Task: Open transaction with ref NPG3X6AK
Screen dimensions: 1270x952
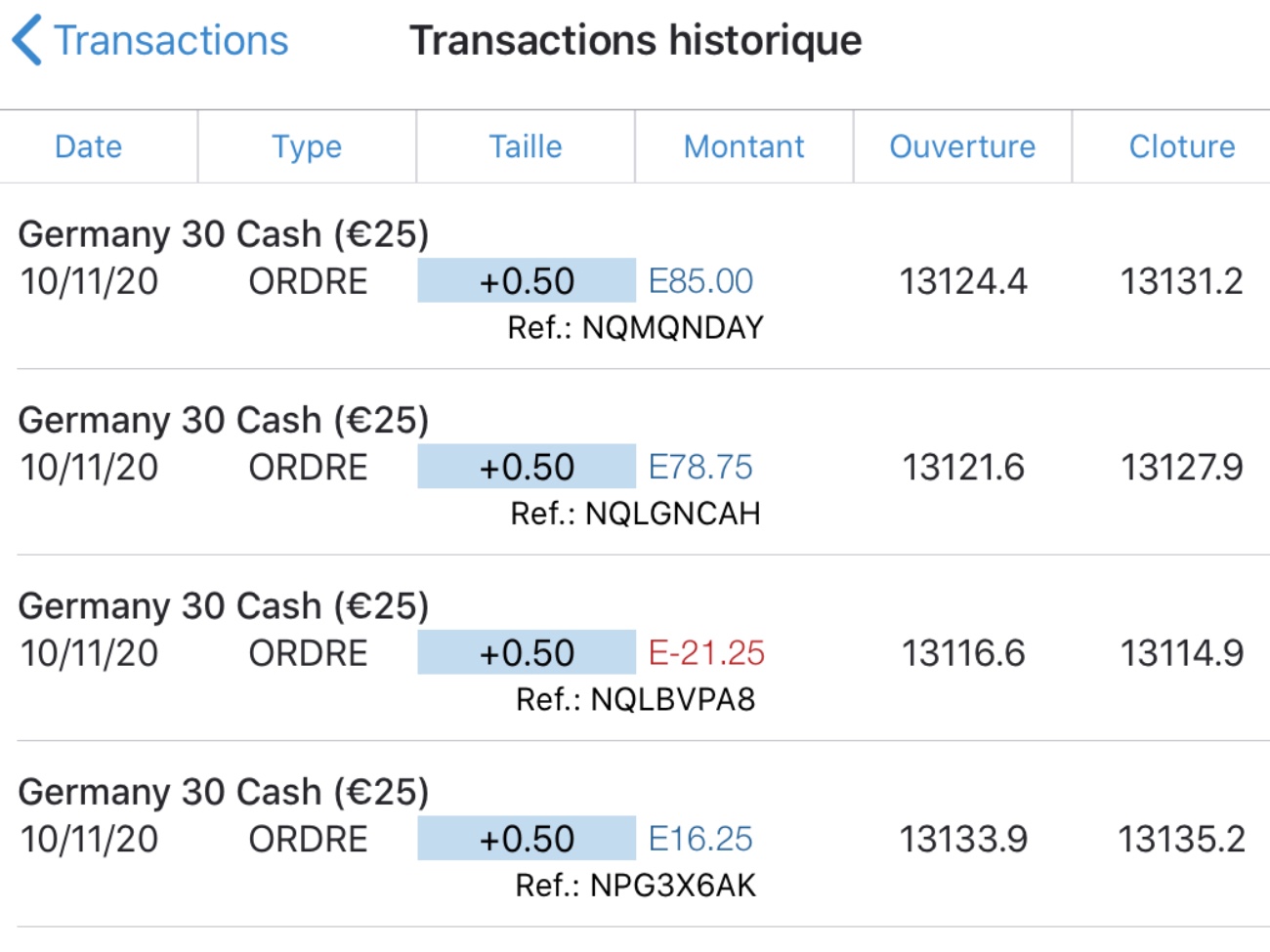Action: coord(635,886)
